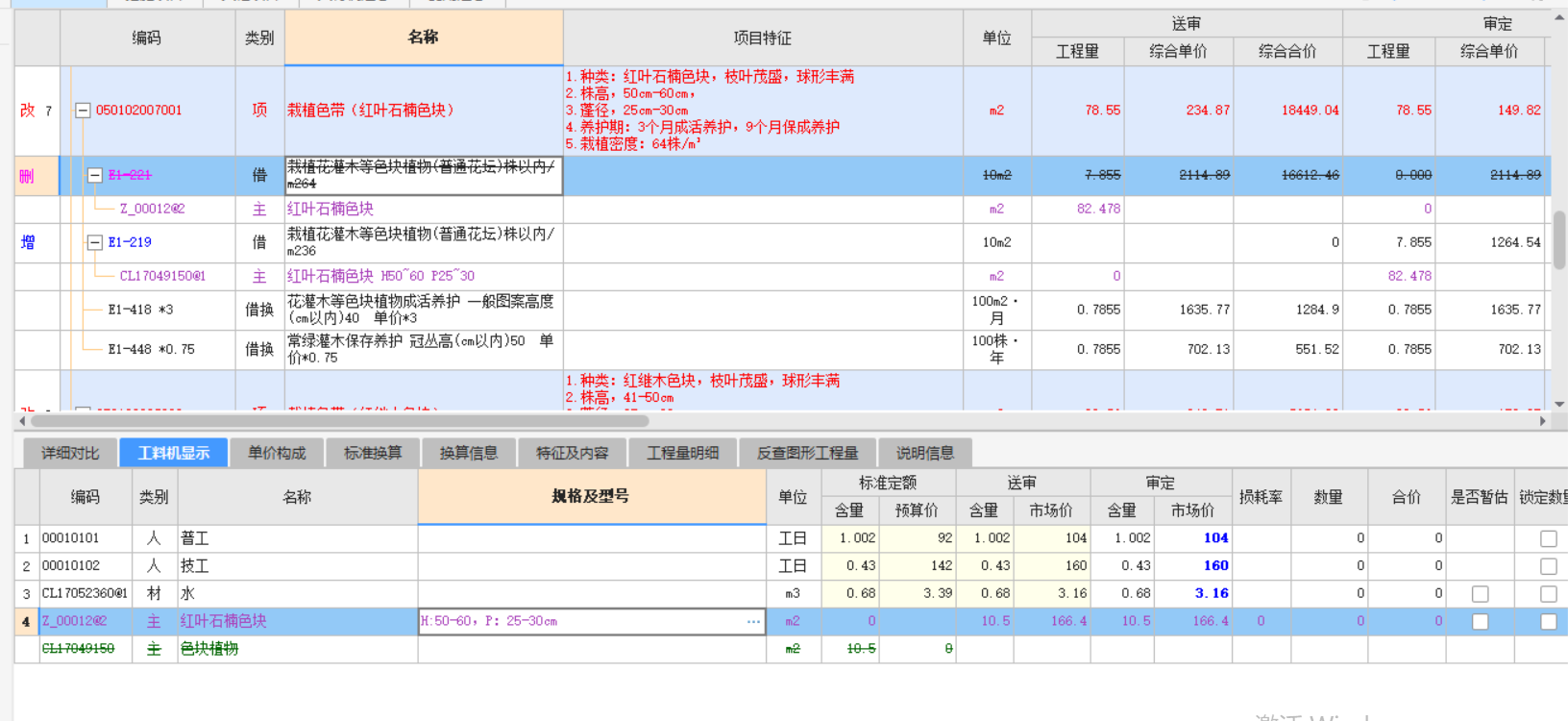Viewport: 1568px width, 721px height.
Task: Click the vertical scrollbar thumb of the upper table
Action: click(1558, 240)
